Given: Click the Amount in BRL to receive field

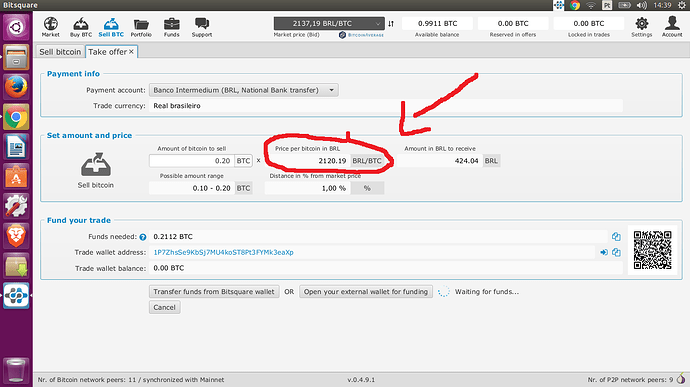Looking at the screenshot, I should 440,161.
